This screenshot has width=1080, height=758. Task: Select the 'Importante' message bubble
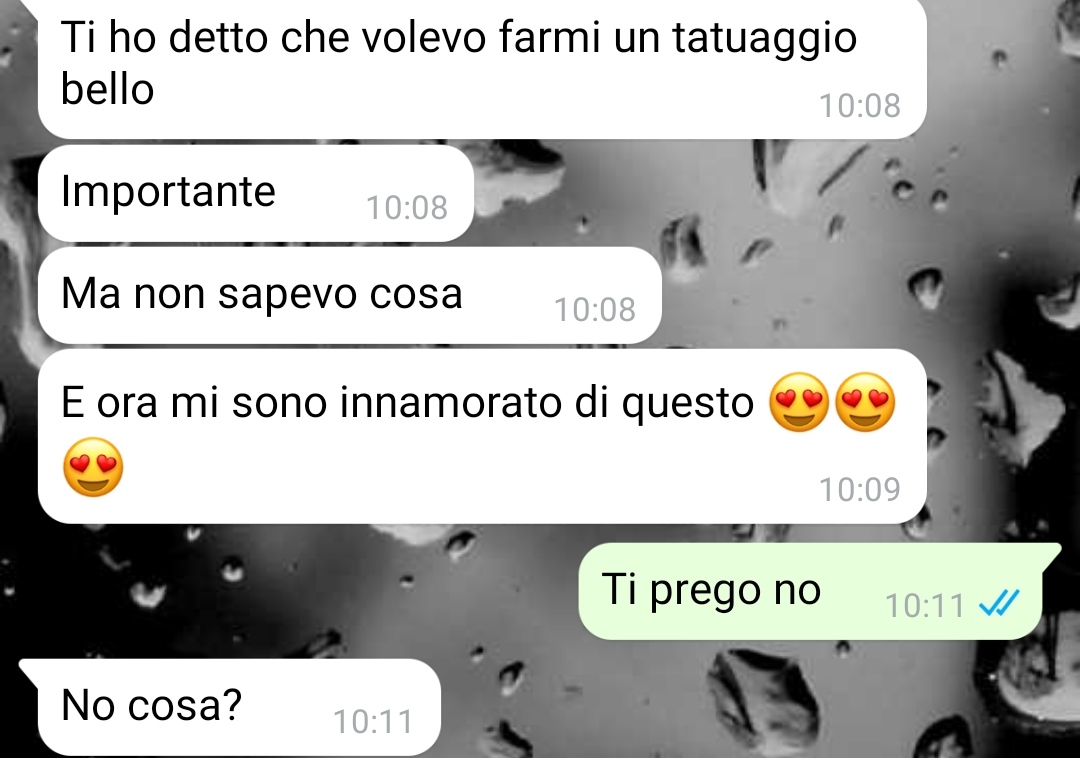tap(256, 193)
